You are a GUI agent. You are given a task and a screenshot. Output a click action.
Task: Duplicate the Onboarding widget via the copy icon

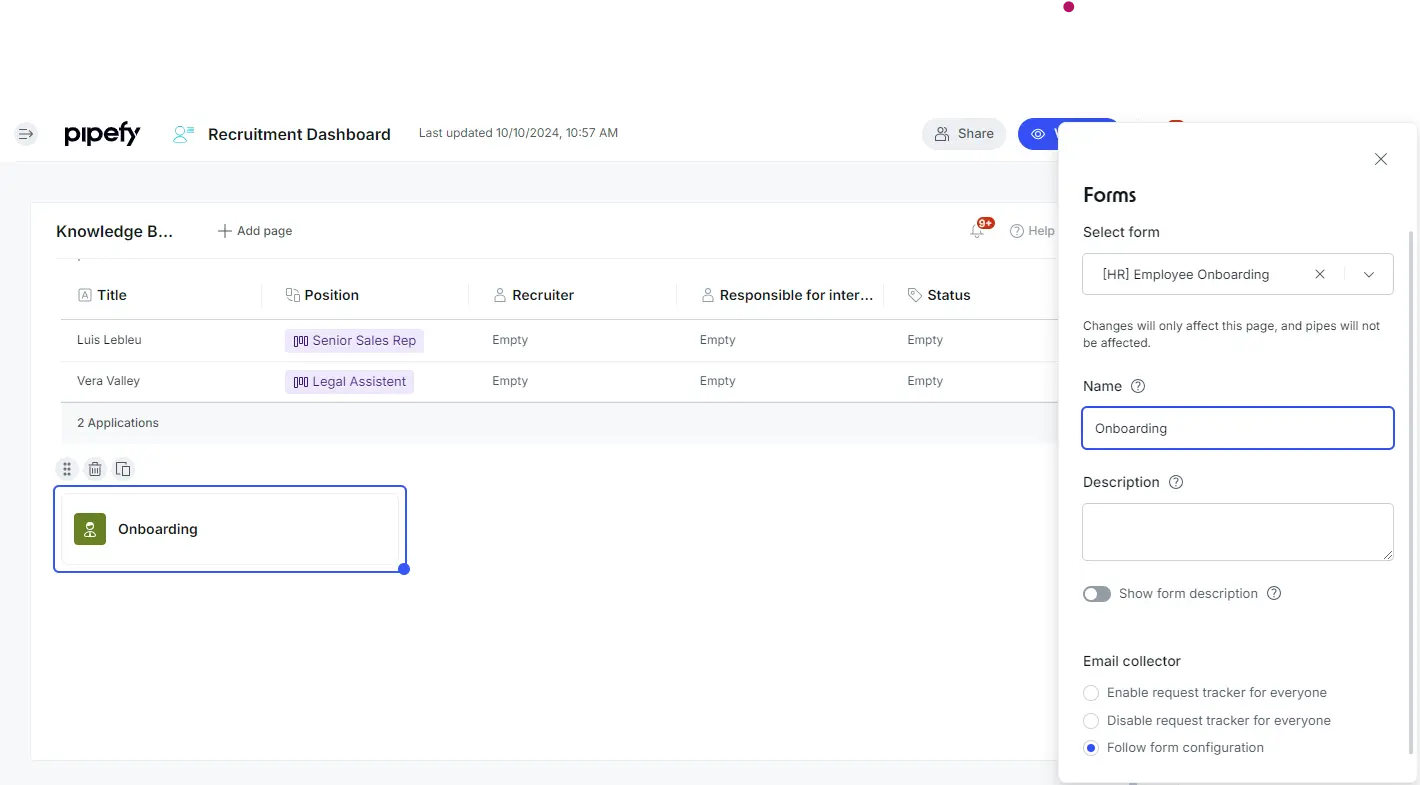pos(123,468)
